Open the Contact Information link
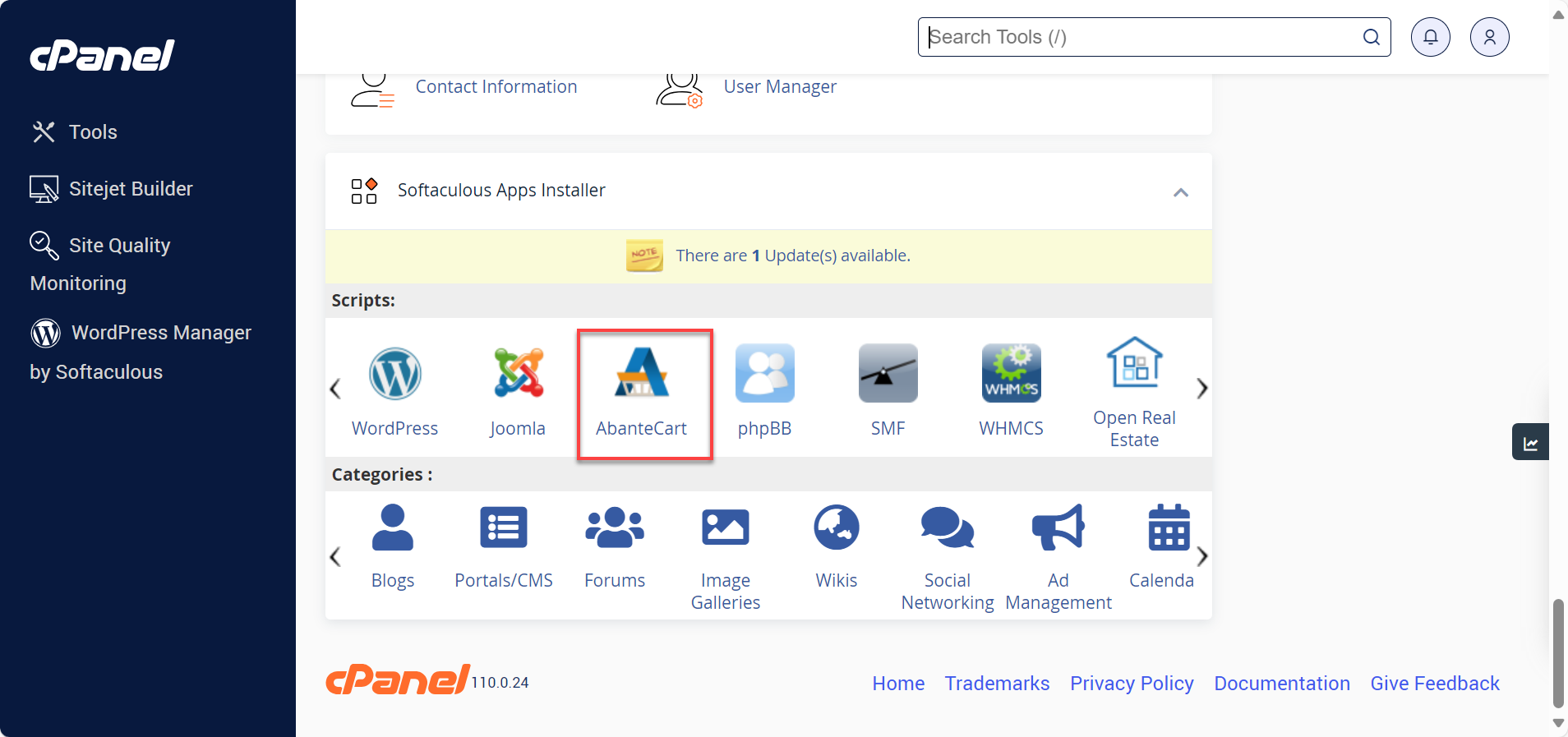This screenshot has height=737, width=1568. click(x=496, y=87)
